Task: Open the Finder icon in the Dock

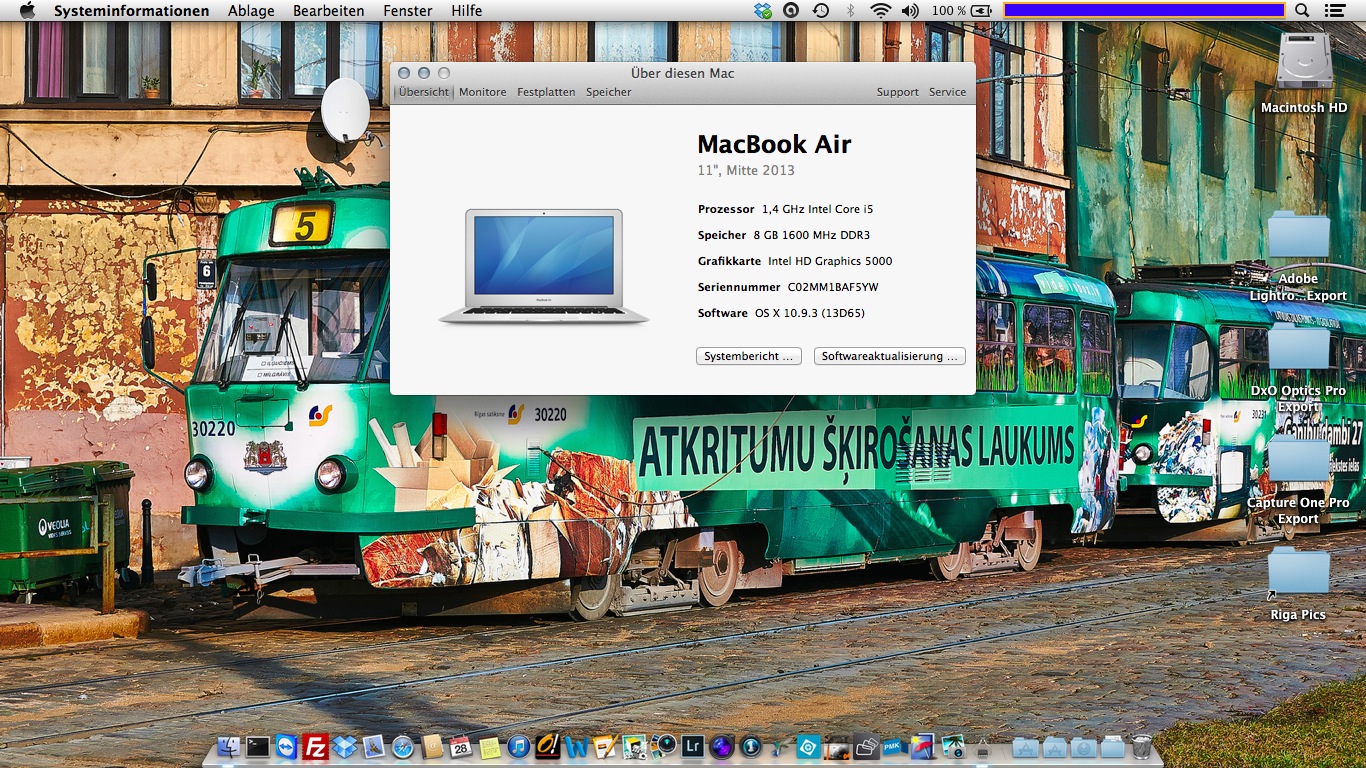Action: (228, 747)
